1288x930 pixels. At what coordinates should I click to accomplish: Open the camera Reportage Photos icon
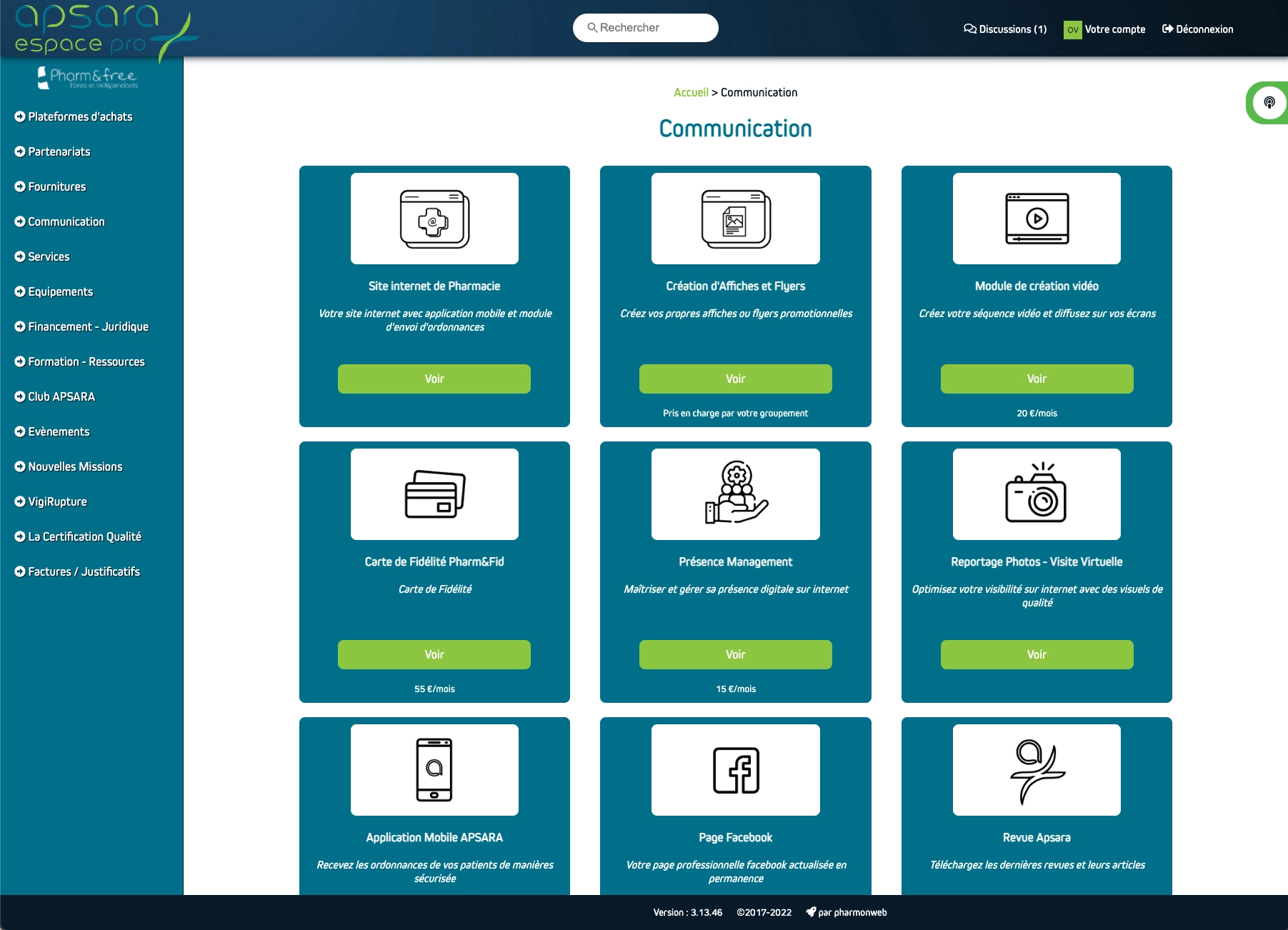pos(1037,492)
